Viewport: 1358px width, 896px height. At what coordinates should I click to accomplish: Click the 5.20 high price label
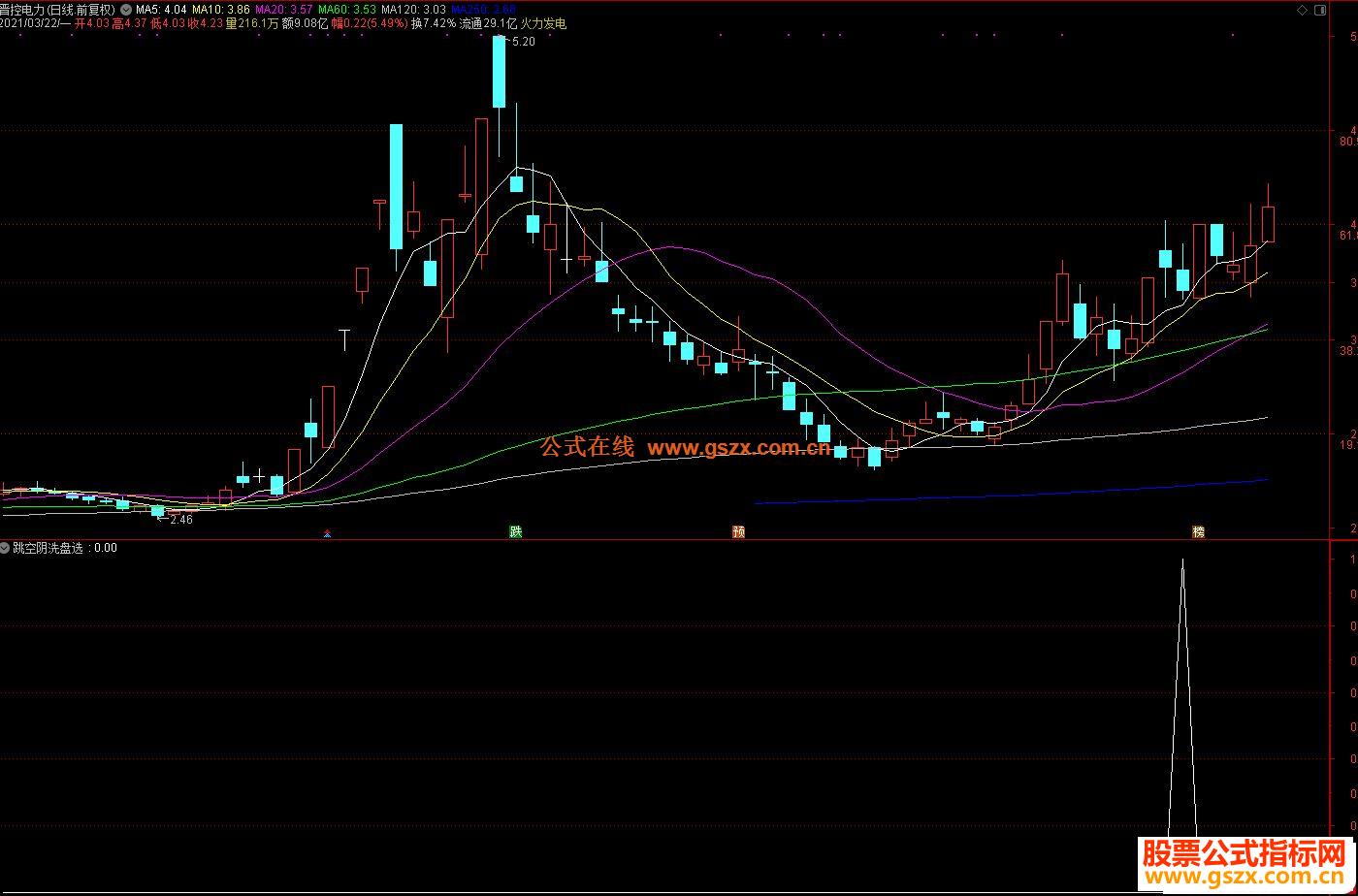point(523,42)
